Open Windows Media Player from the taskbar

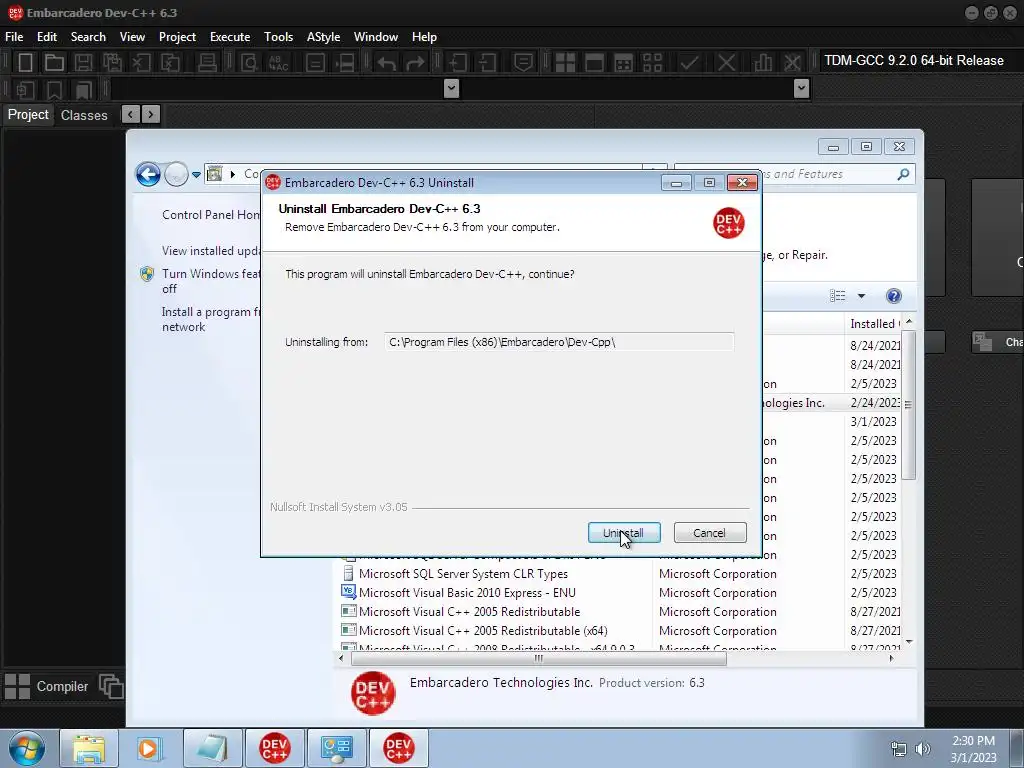coord(148,748)
